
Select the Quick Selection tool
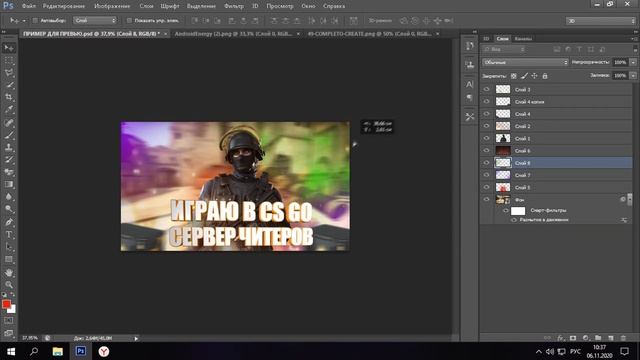pyautogui.click(x=9, y=85)
